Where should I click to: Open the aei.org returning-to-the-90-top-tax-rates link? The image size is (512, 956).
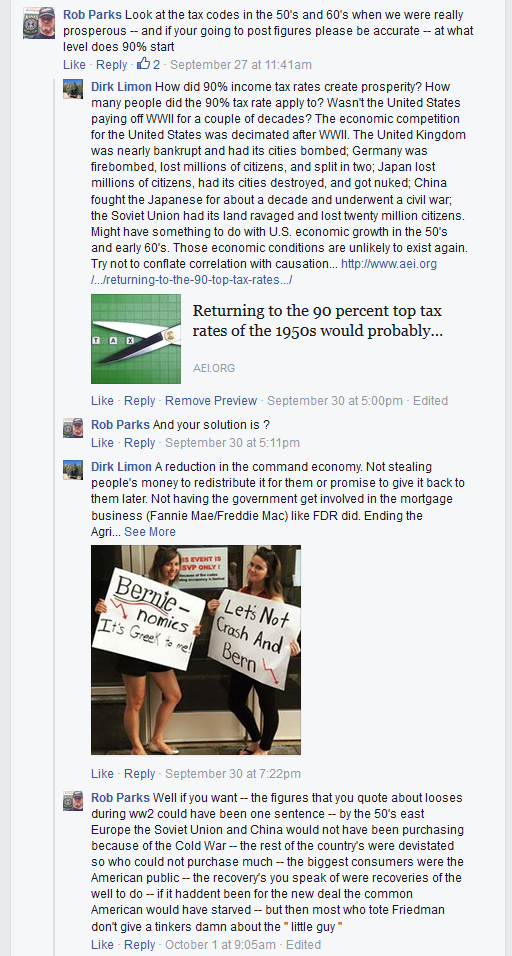tap(264, 271)
